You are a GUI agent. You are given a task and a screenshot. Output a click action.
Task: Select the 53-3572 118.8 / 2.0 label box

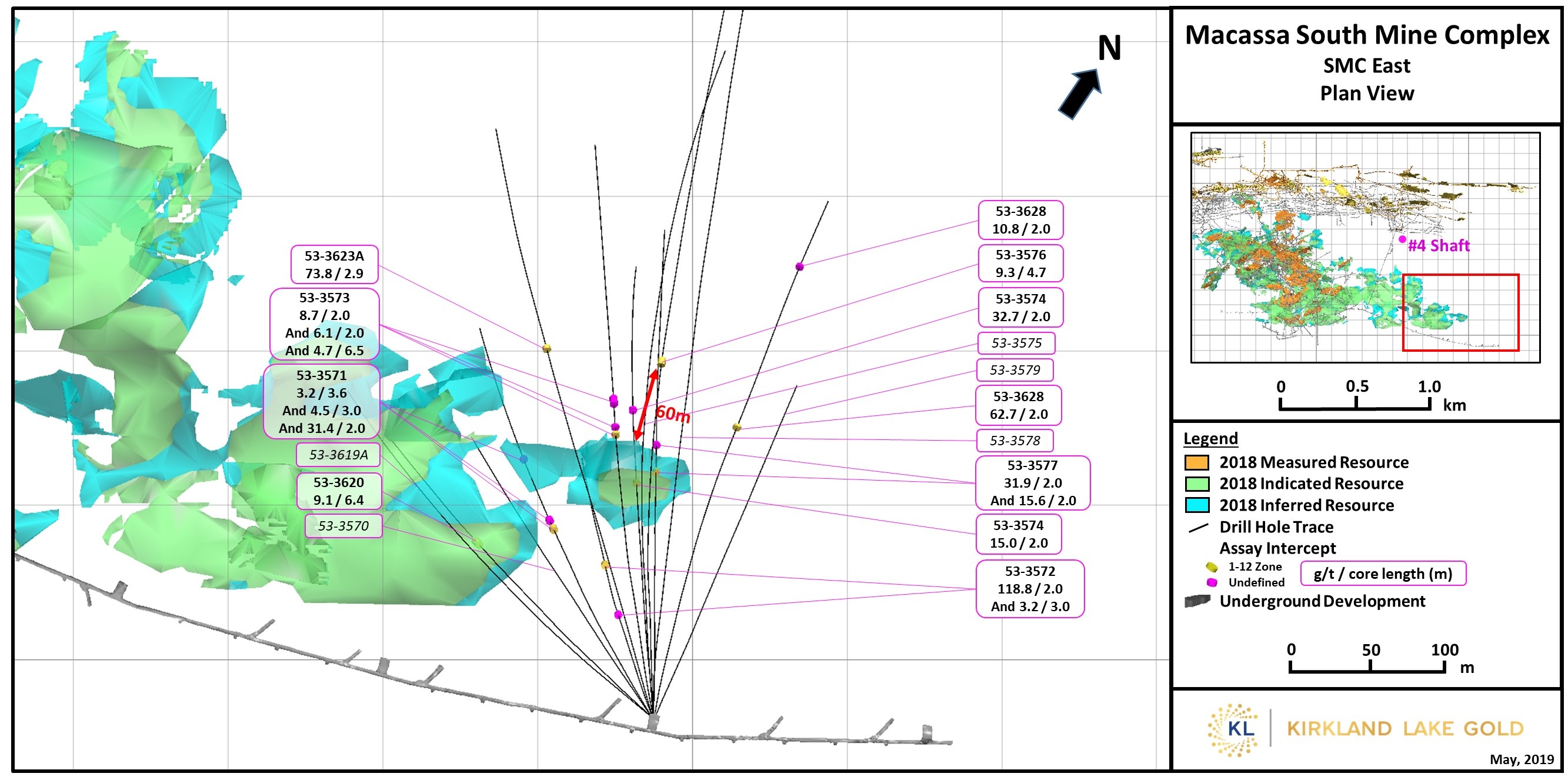[x=1030, y=589]
